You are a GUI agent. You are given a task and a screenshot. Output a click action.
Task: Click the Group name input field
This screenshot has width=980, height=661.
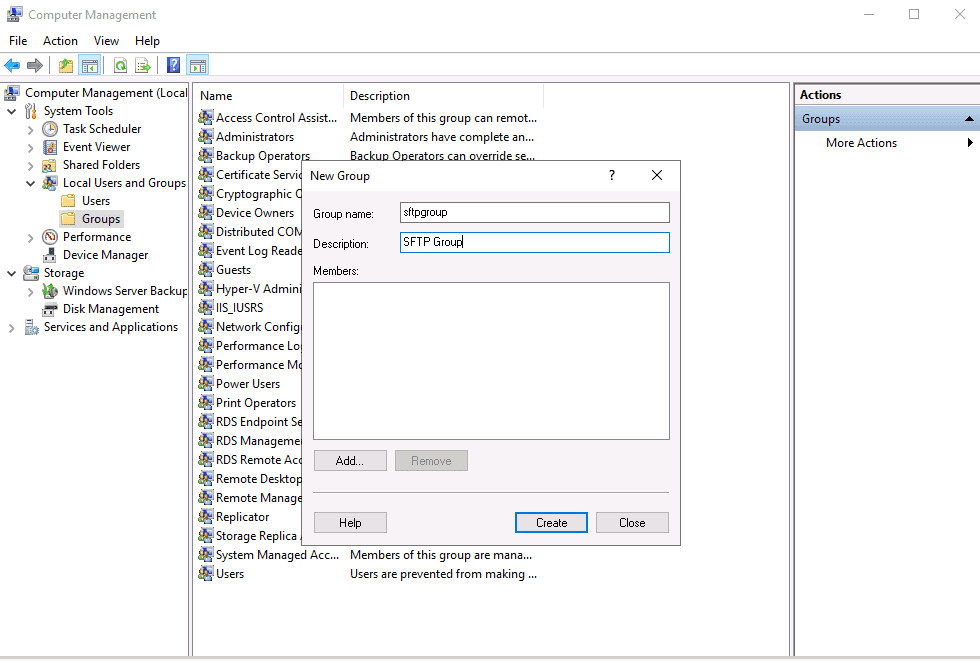pyautogui.click(x=534, y=212)
